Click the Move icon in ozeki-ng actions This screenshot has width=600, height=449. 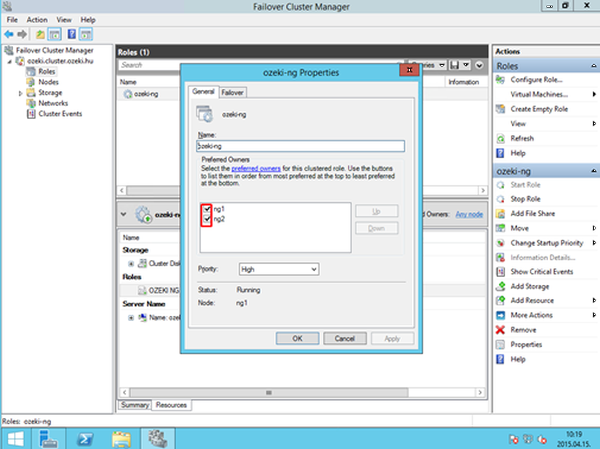[x=500, y=228]
